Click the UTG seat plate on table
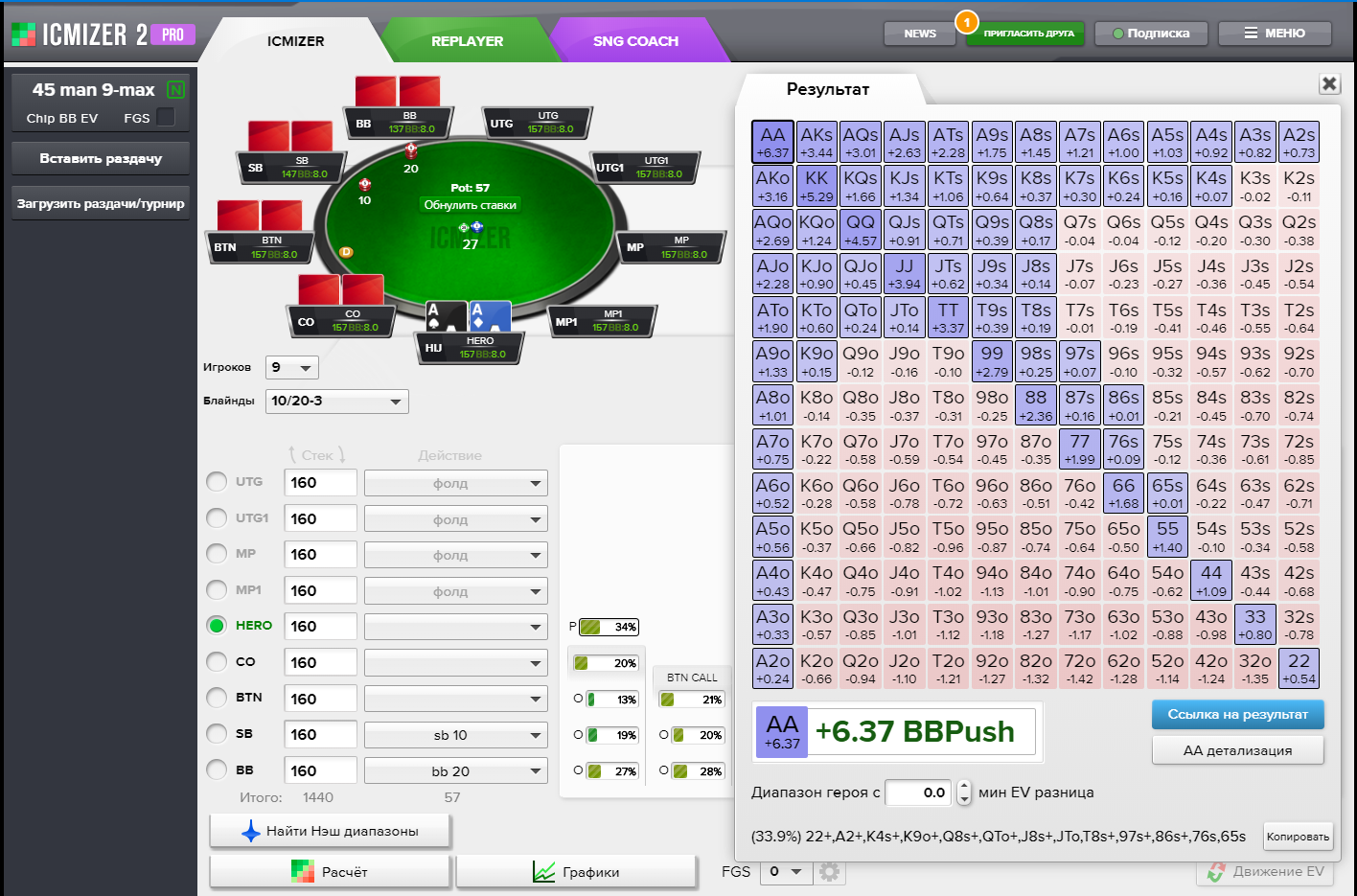Screen dimensions: 1357x896 tap(536, 123)
